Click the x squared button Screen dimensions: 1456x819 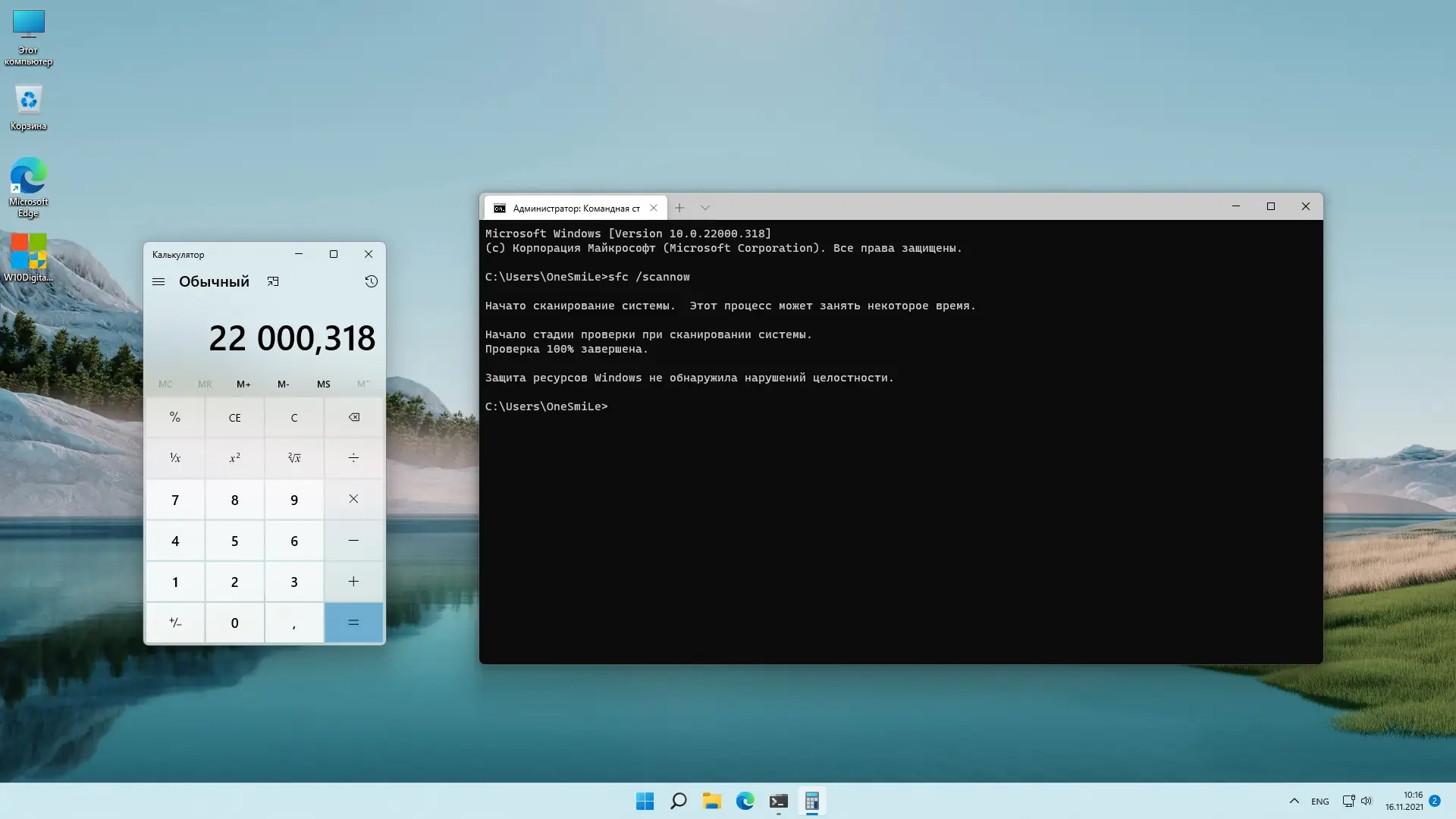(234, 458)
